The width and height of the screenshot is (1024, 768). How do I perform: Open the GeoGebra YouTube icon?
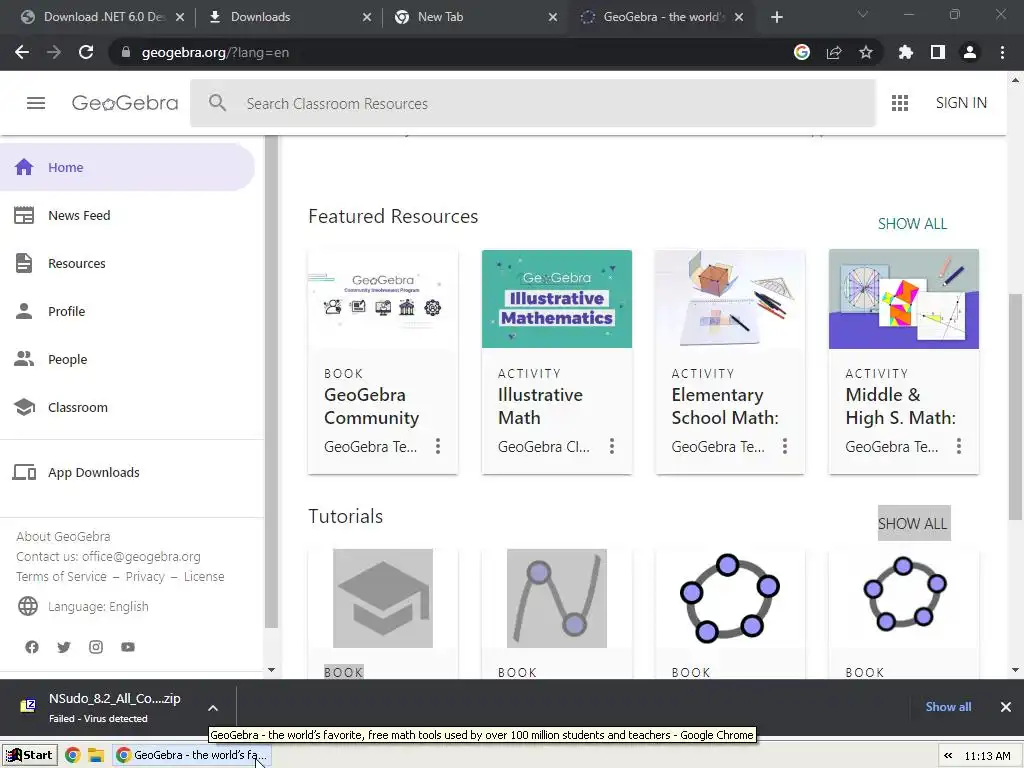point(128,647)
